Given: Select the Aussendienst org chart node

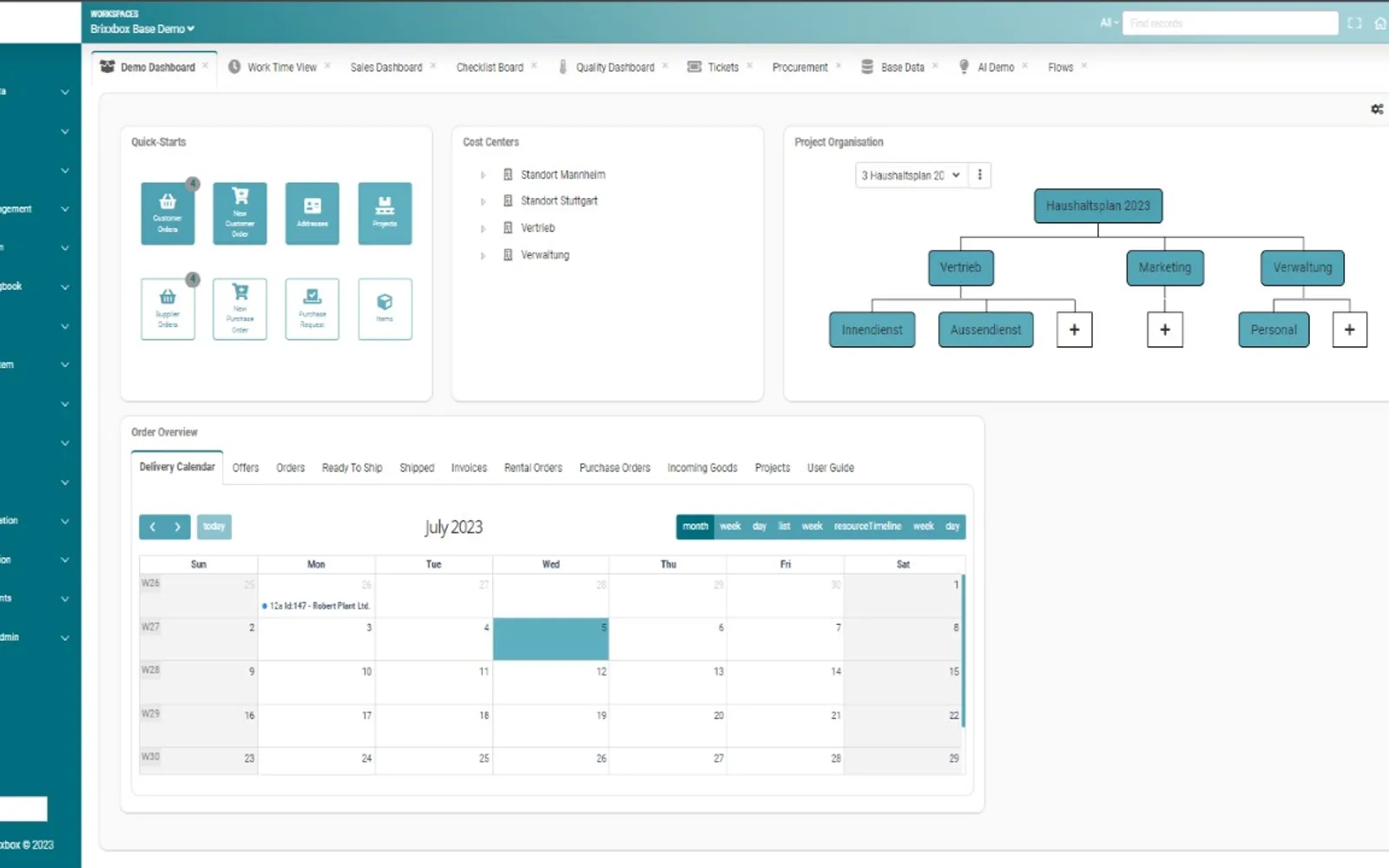Looking at the screenshot, I should (986, 330).
